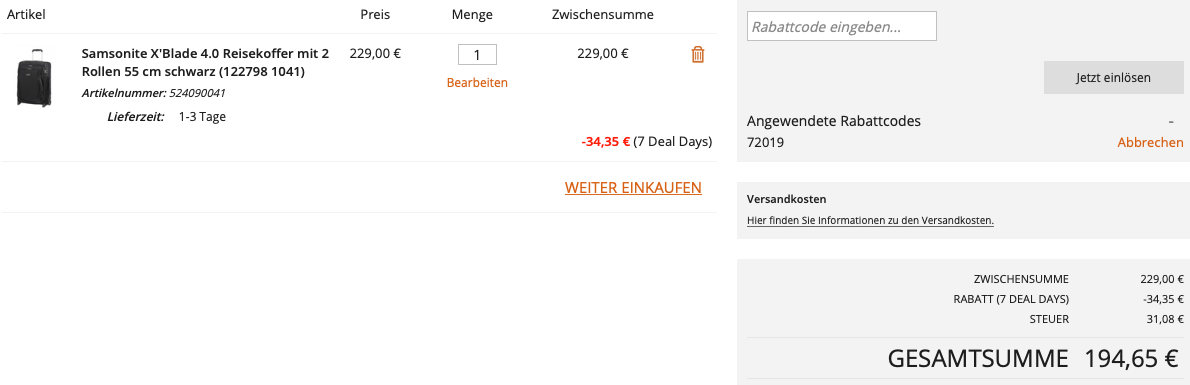This screenshot has width=1190, height=385.
Task: Click the applied discount code 72019
Action: (765, 143)
